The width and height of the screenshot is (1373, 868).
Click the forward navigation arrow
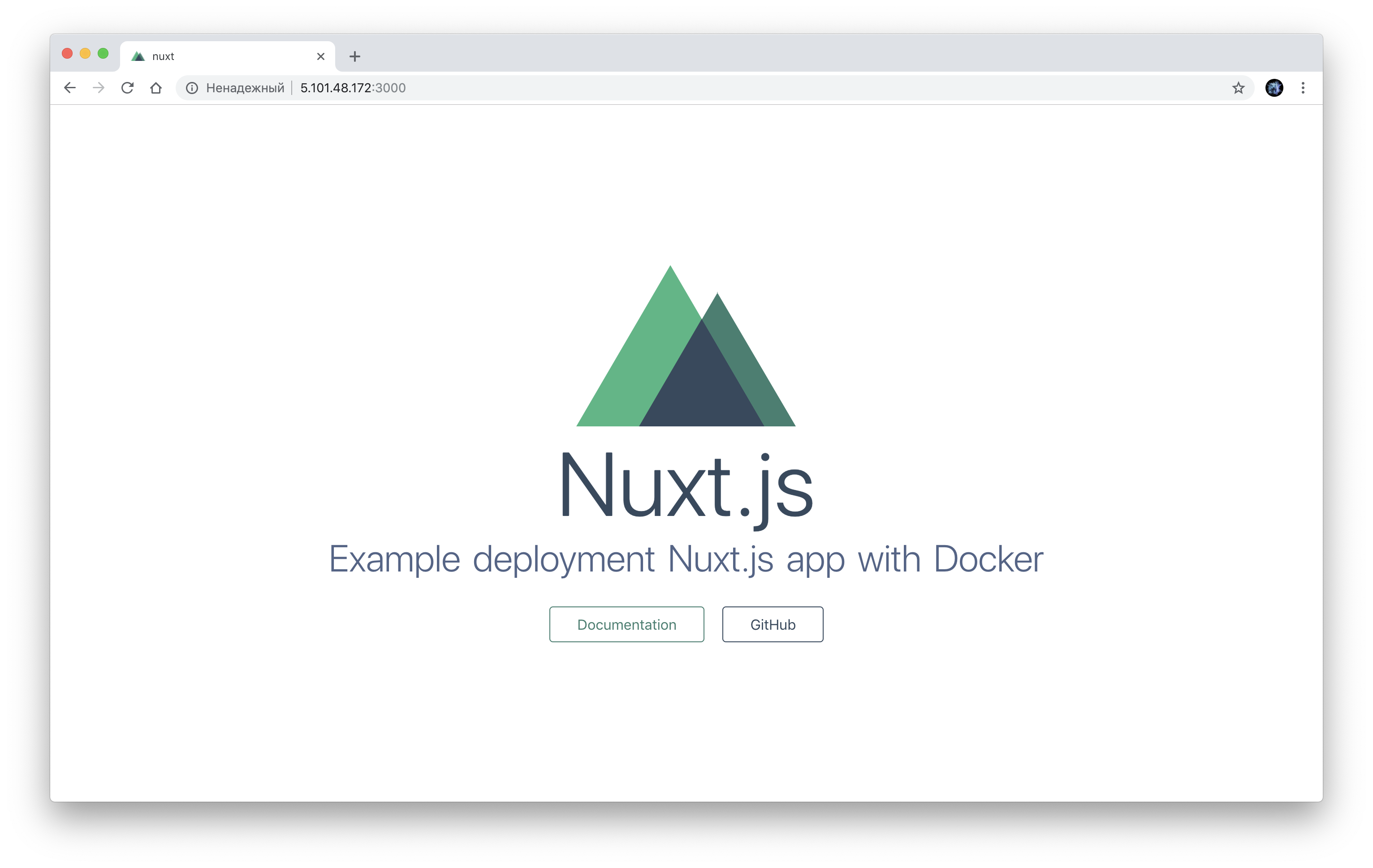click(x=99, y=88)
